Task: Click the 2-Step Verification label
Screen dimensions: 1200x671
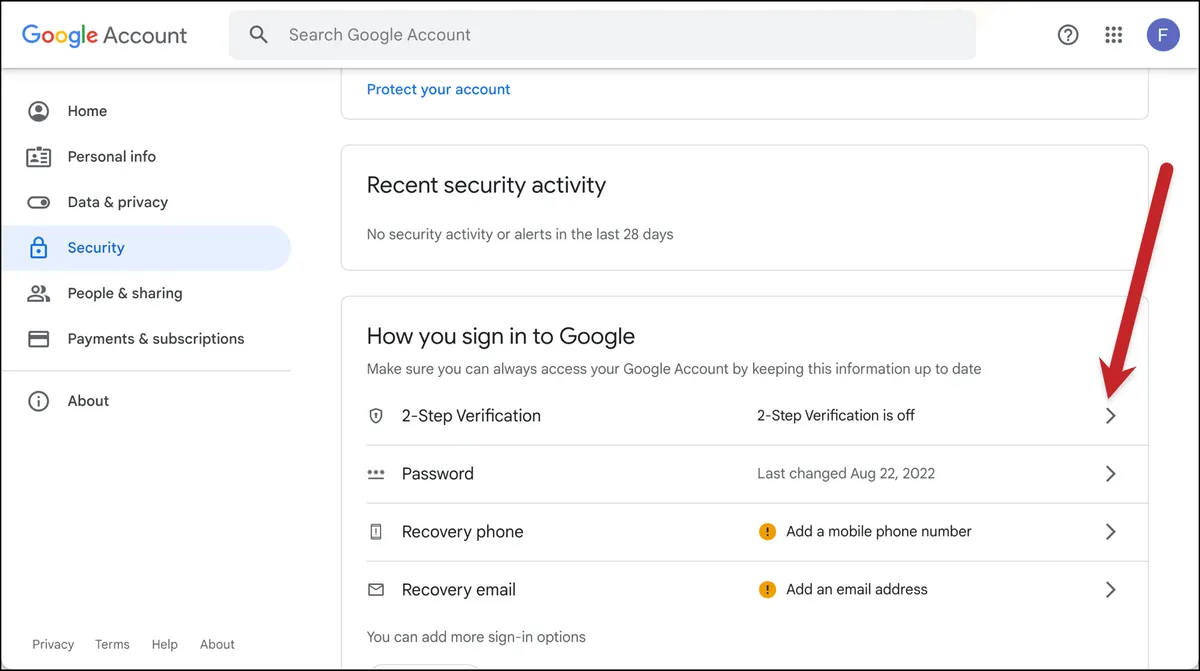Action: [471, 416]
